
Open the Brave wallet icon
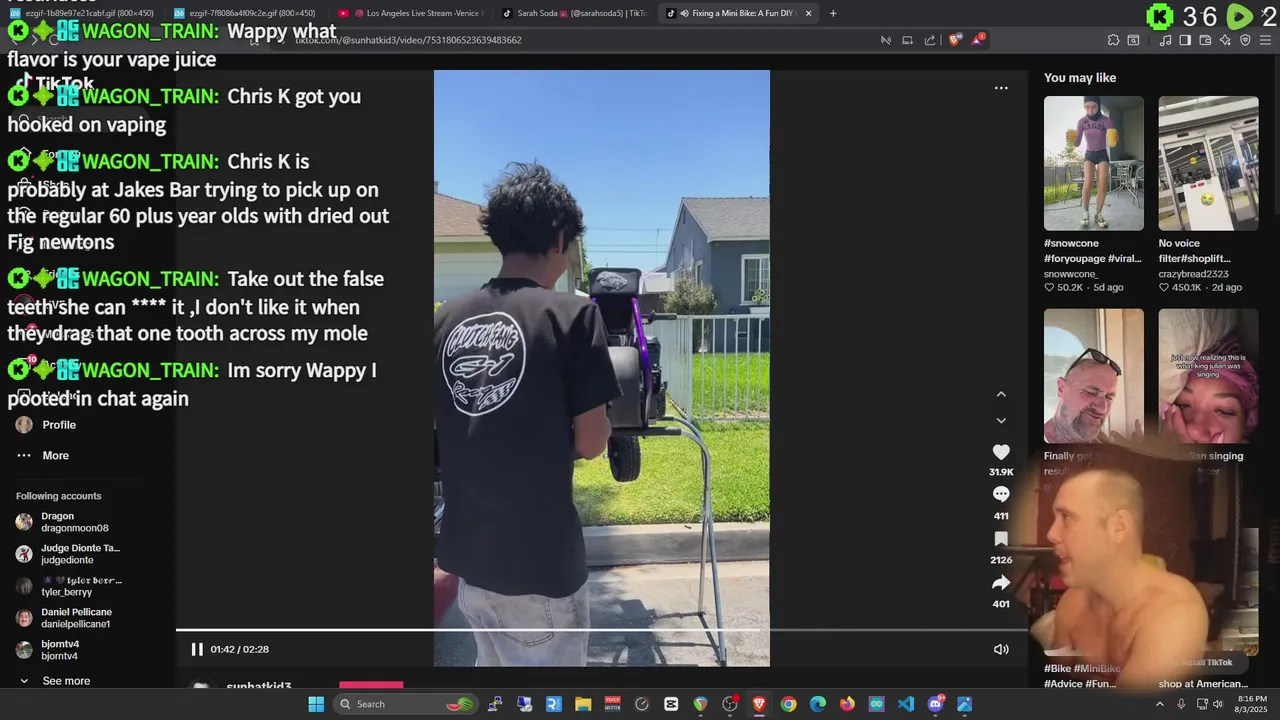pyautogui.click(x=1205, y=40)
